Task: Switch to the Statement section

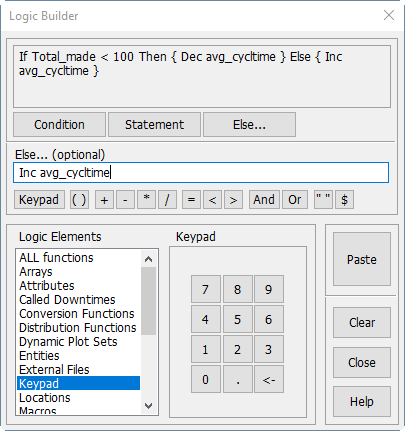Action: tap(154, 125)
